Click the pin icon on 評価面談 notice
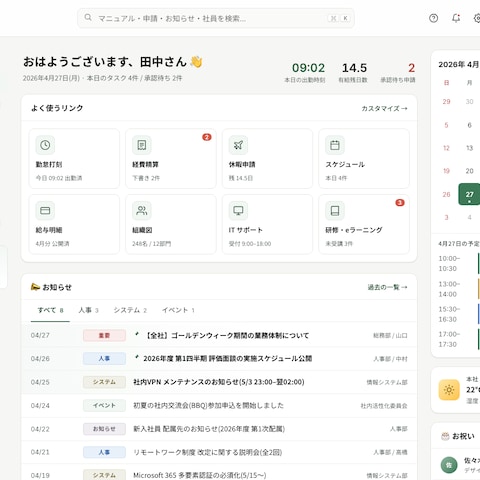The image size is (480, 480). (136, 357)
